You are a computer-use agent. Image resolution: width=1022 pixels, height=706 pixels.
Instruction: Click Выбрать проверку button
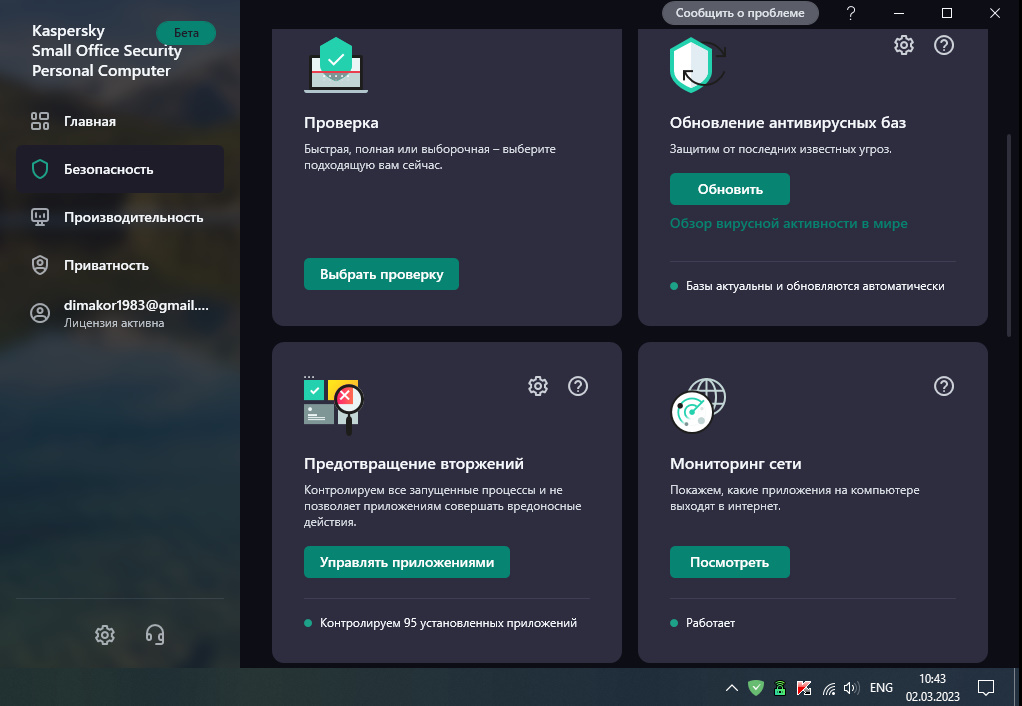tap(381, 274)
